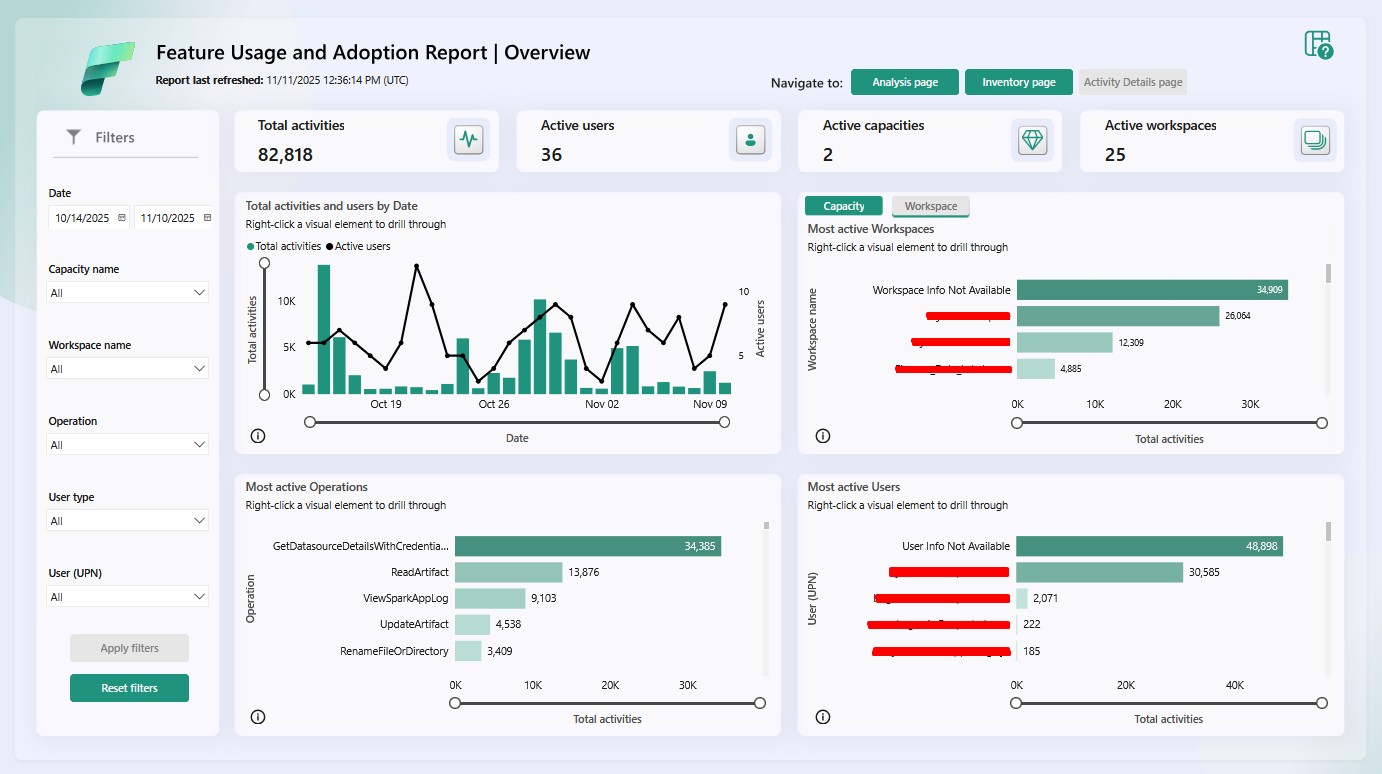Screen dimensions: 1382x774
Task: Click the Total activities pulse icon
Action: click(468, 140)
